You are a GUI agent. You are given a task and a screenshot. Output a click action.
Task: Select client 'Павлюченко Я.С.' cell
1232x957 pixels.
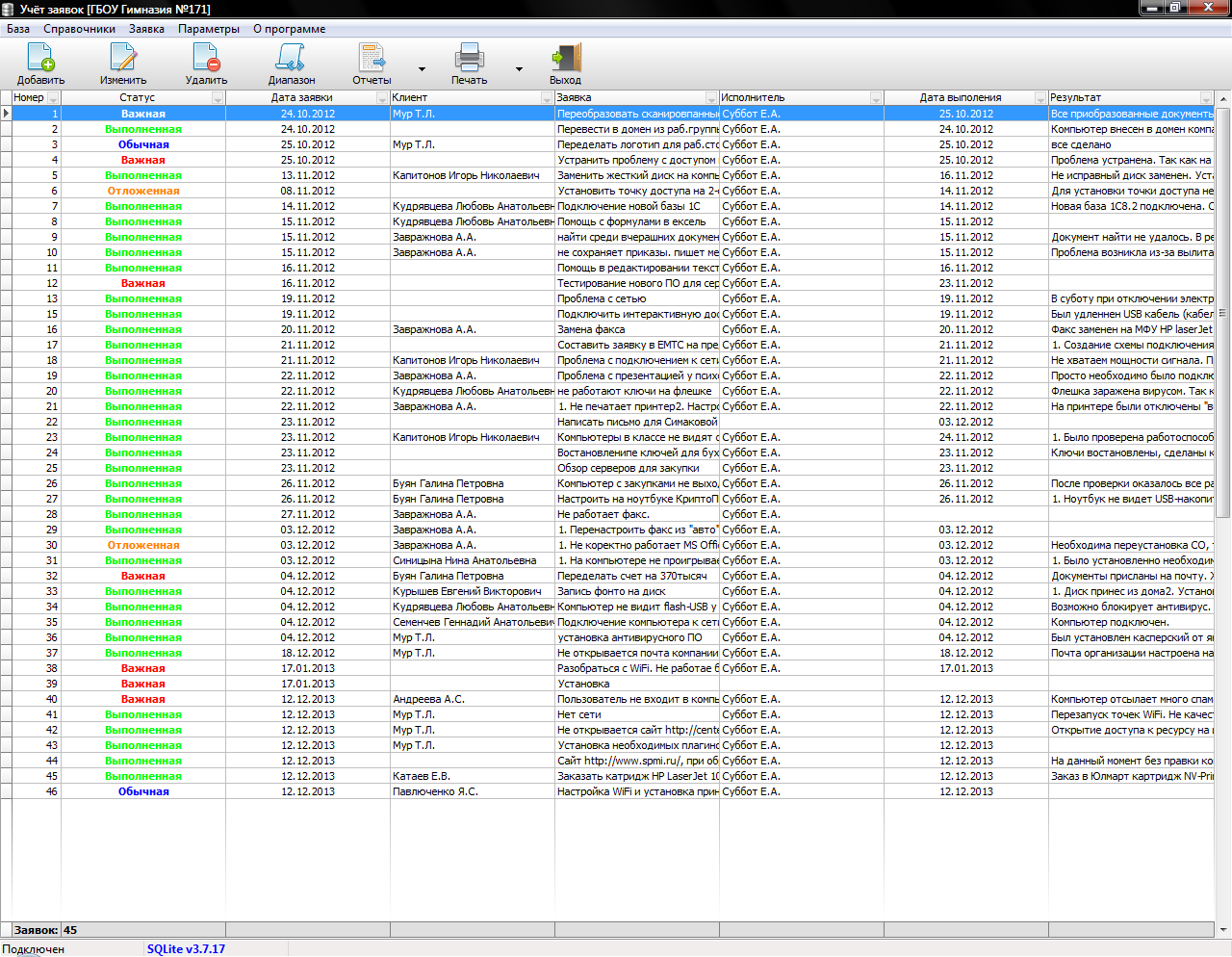pyautogui.click(x=473, y=791)
